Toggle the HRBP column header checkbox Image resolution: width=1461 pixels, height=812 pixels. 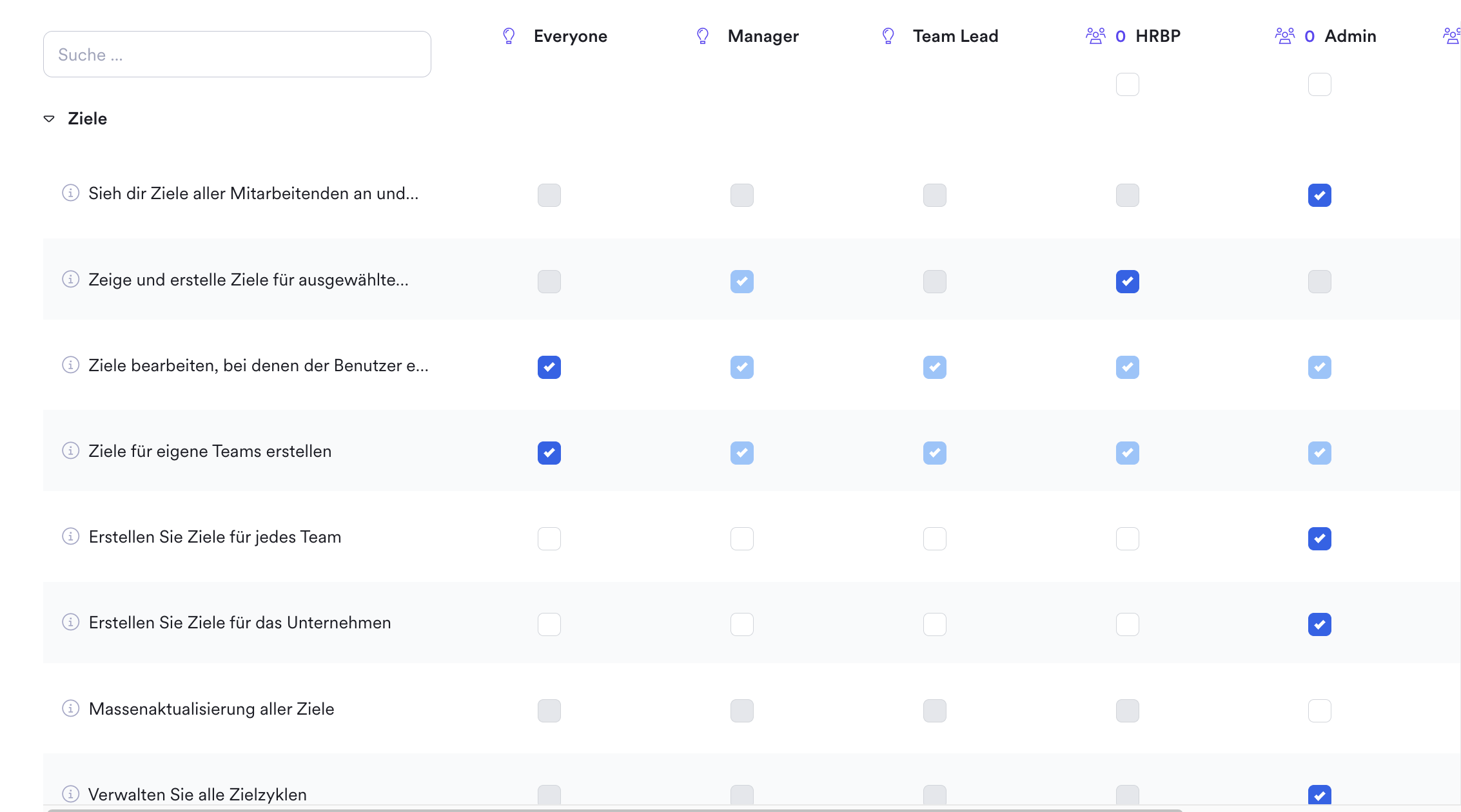tap(1128, 84)
